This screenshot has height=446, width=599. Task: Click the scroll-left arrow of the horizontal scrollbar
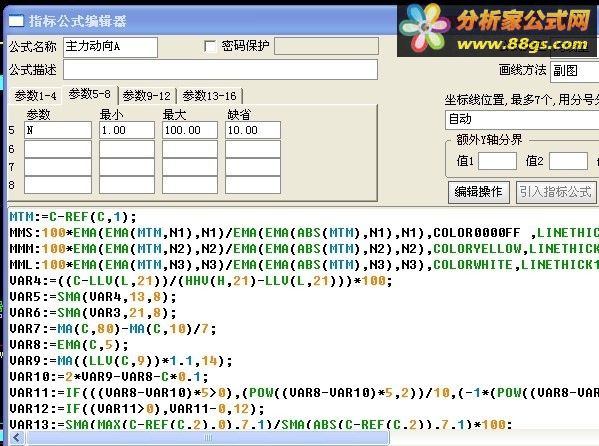click(17, 437)
